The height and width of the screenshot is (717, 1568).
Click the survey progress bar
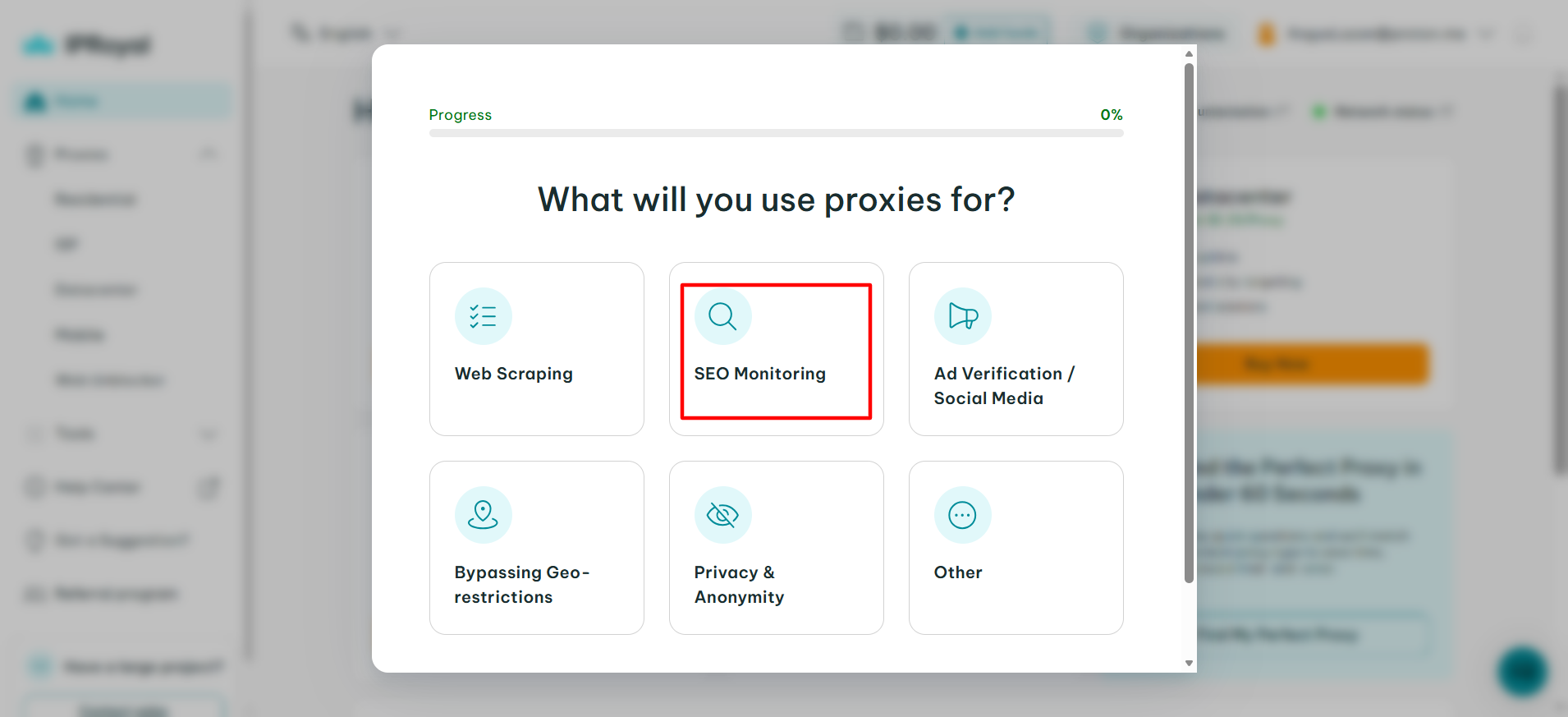[776, 133]
